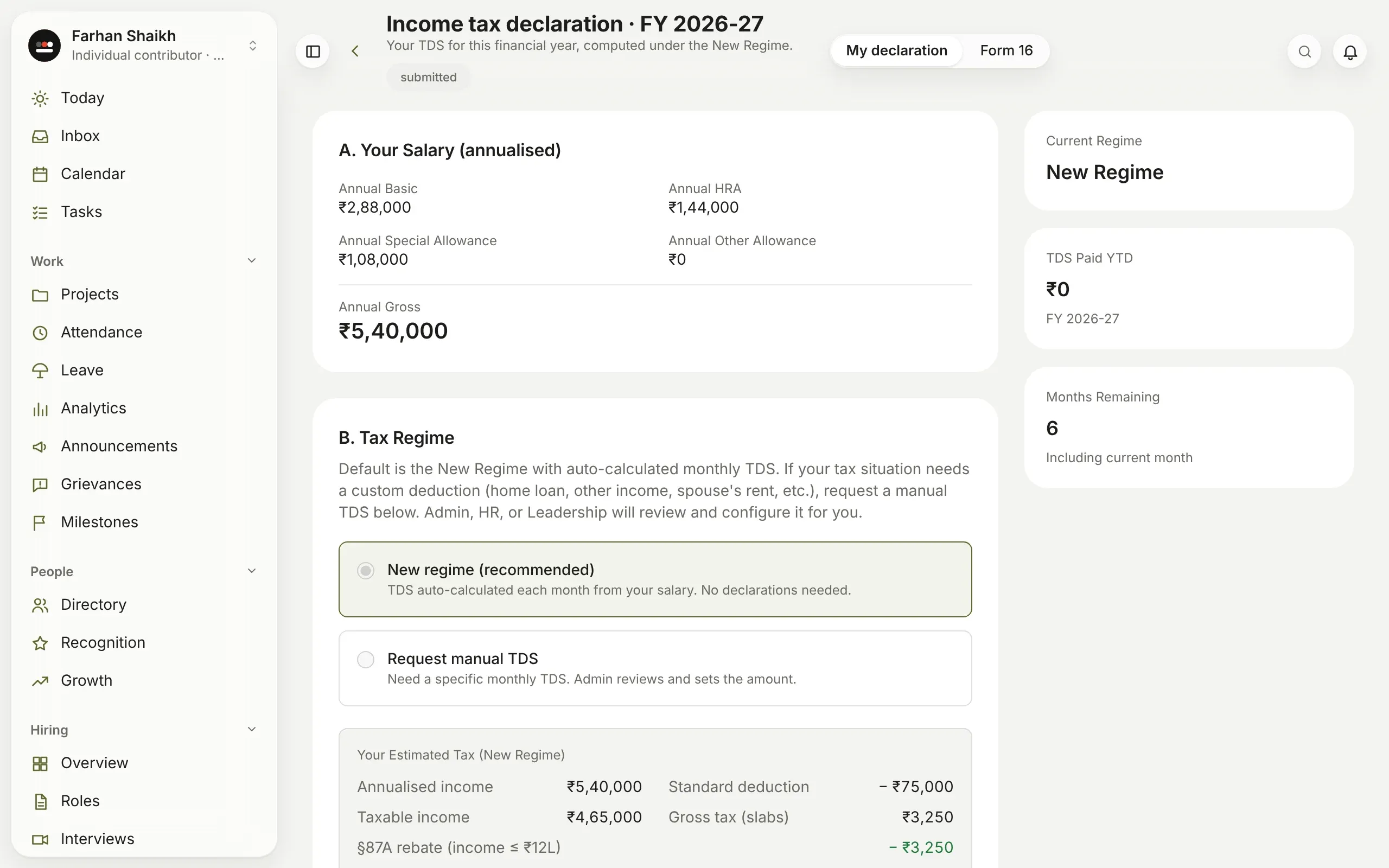Click the Taxable income ₹4,65,000 value
The width and height of the screenshot is (1389, 868).
point(604,817)
